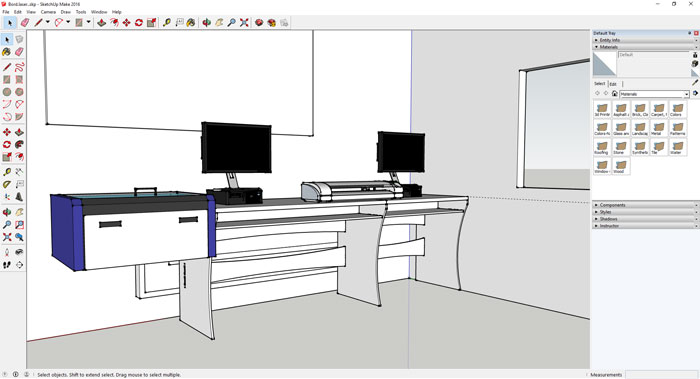
Task: Click the geo-location status bar icon
Action: [x=5, y=375]
